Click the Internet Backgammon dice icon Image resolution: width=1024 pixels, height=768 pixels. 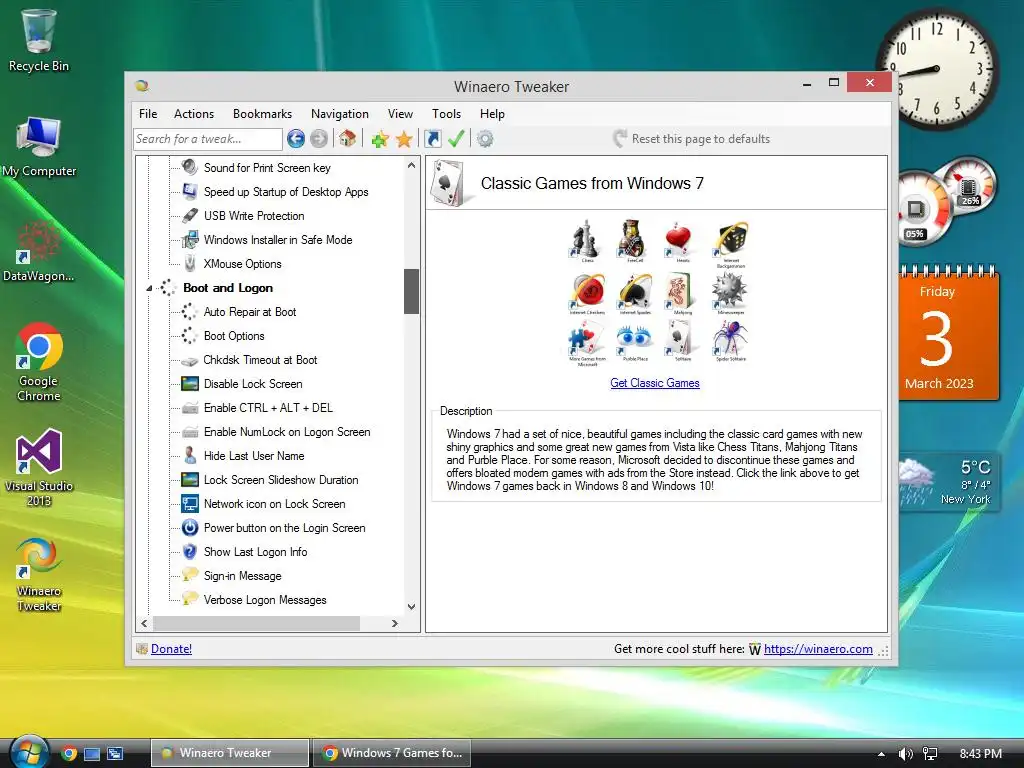tap(730, 243)
